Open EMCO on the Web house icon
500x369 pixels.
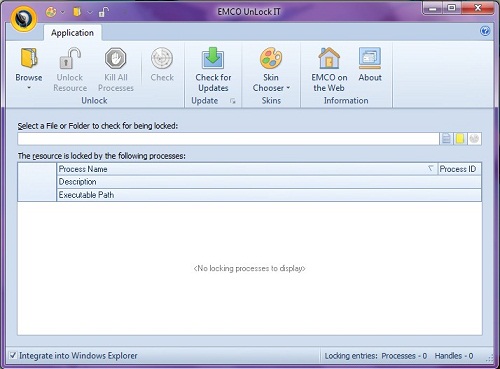(x=329, y=58)
